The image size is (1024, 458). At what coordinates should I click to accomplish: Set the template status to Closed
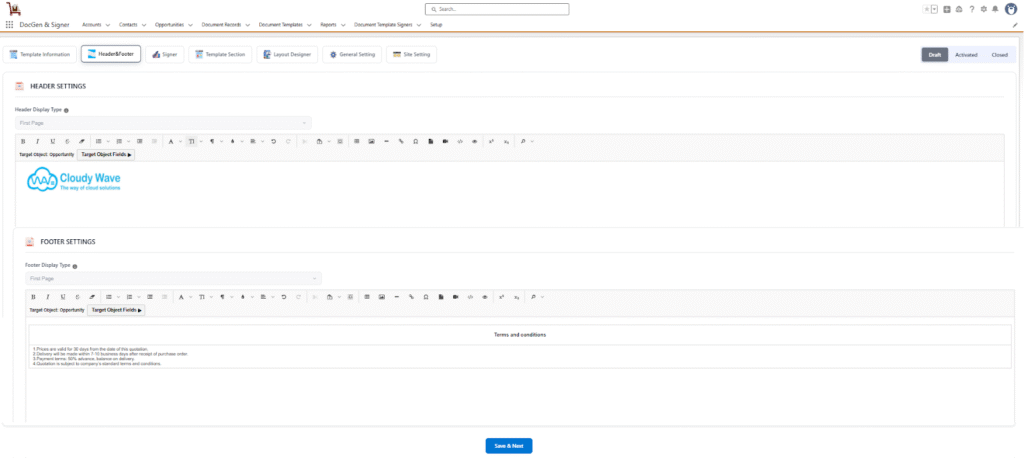coord(999,55)
